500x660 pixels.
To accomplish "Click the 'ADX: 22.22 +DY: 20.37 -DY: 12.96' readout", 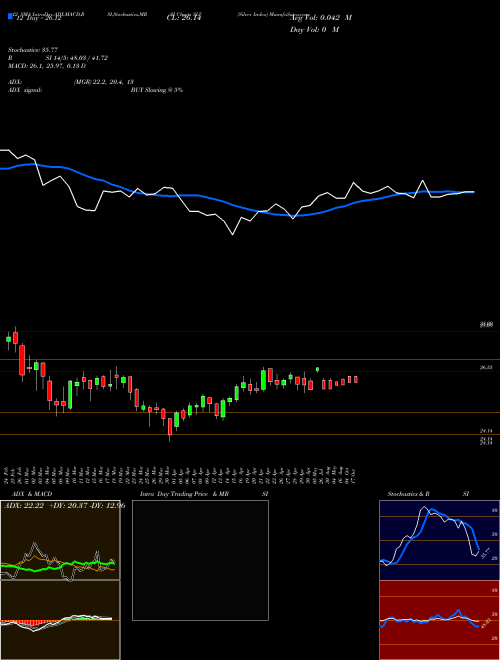I will [x=64, y=505].
